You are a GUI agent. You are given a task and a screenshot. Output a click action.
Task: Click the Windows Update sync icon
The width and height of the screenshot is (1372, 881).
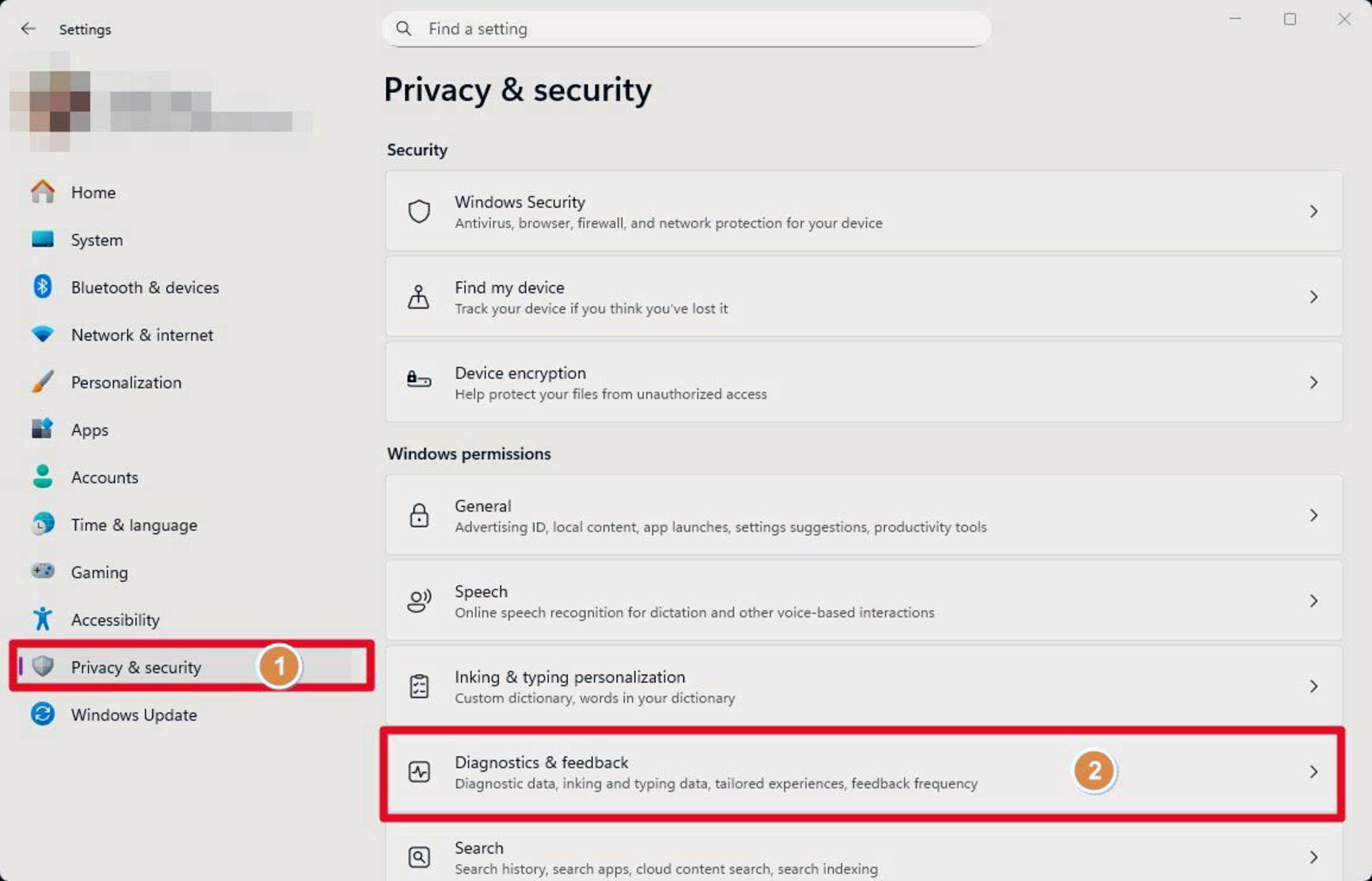point(43,714)
